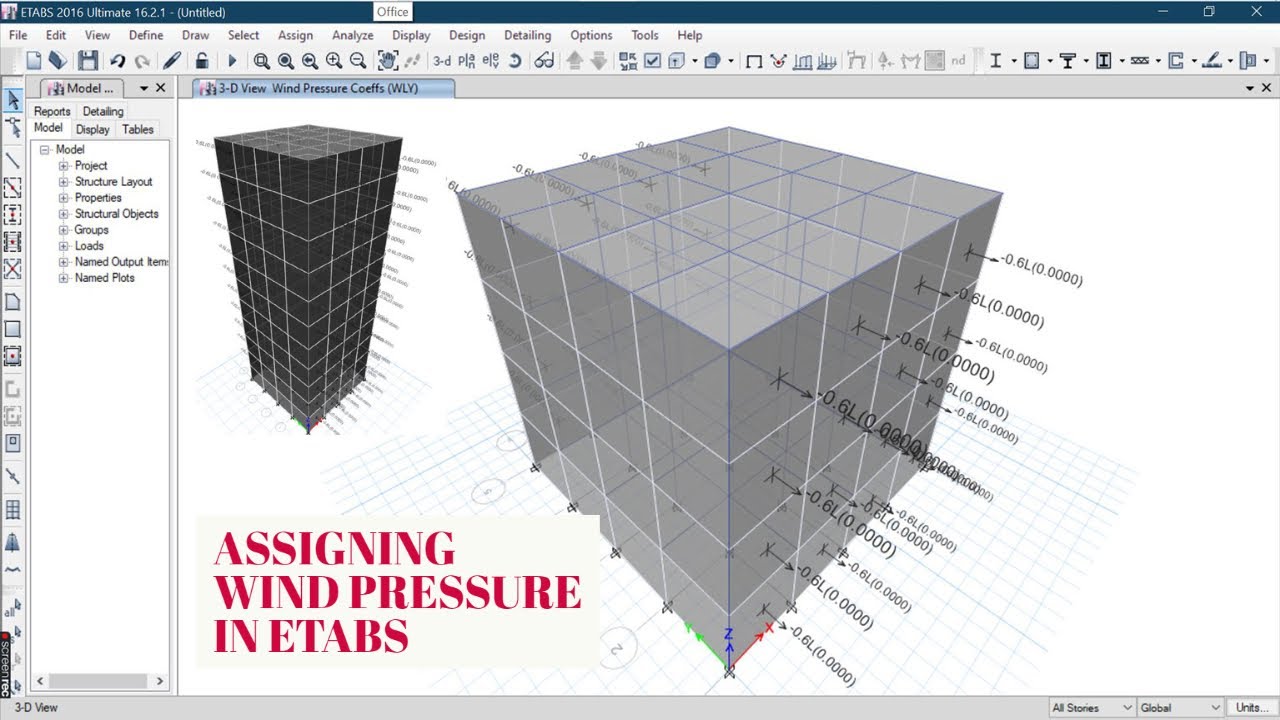Image resolution: width=1280 pixels, height=720 pixels.
Task: Open the Assign menu
Action: pos(295,35)
